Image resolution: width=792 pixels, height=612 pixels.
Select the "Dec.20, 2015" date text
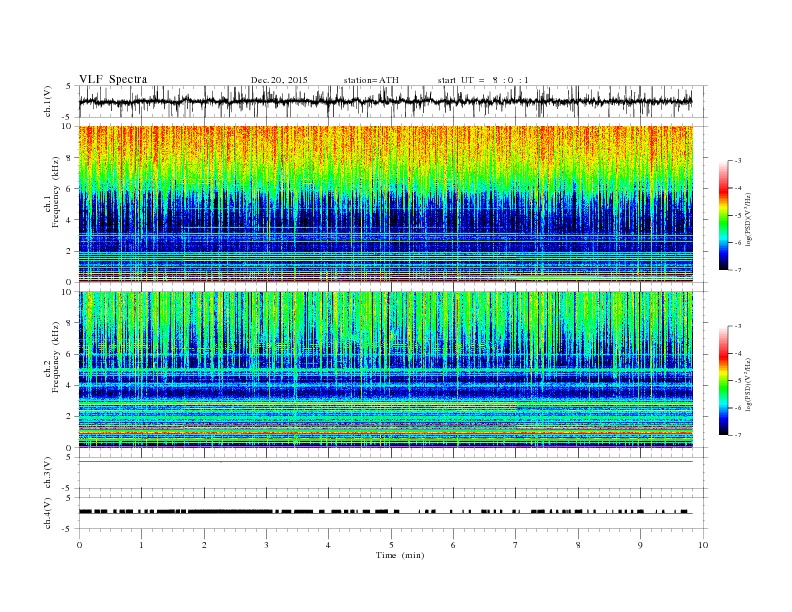click(279, 80)
